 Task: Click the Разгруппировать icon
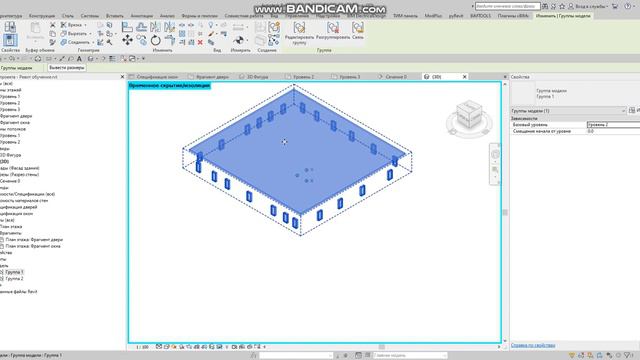[x=333, y=28]
